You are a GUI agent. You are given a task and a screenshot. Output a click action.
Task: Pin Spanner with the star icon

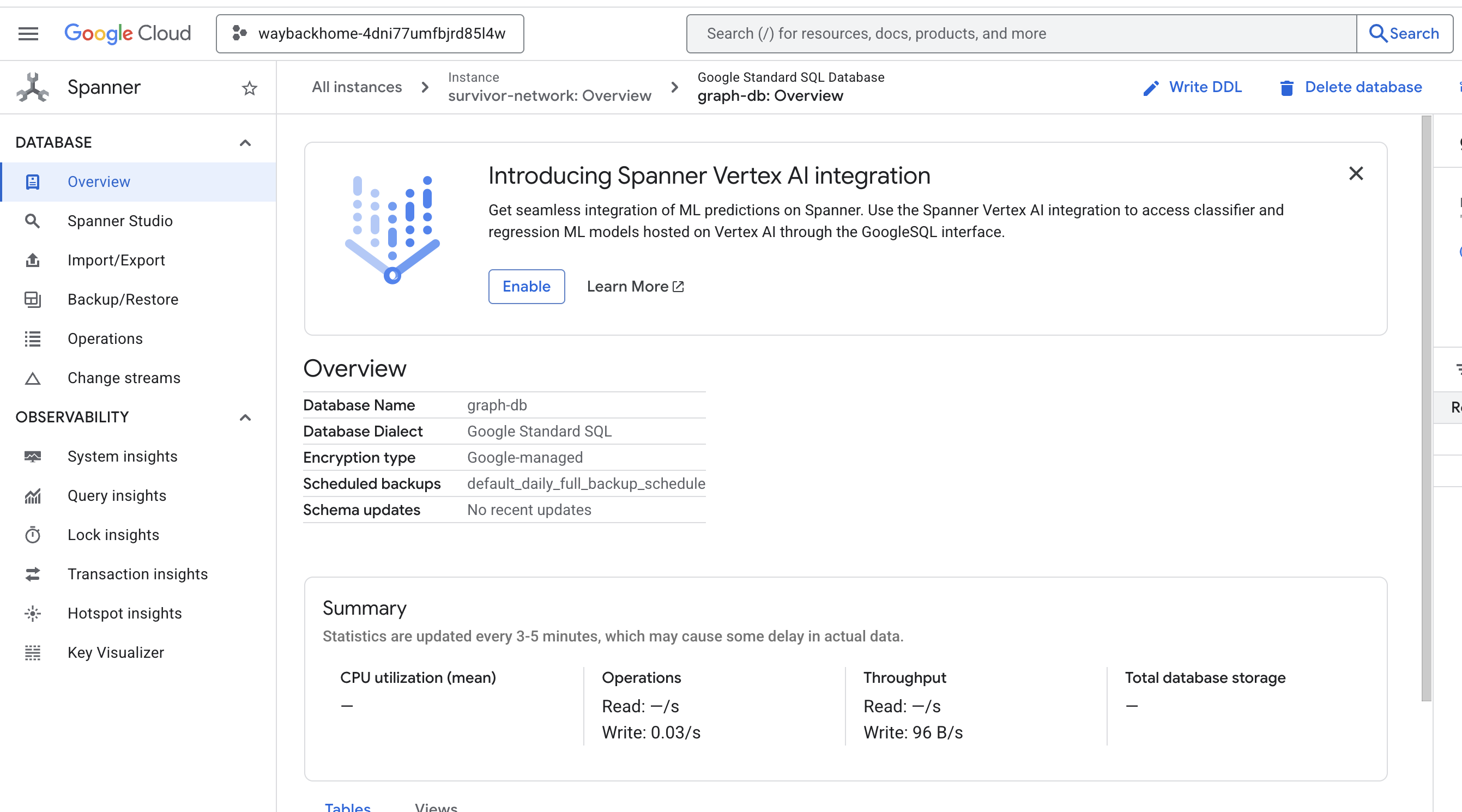(249, 88)
